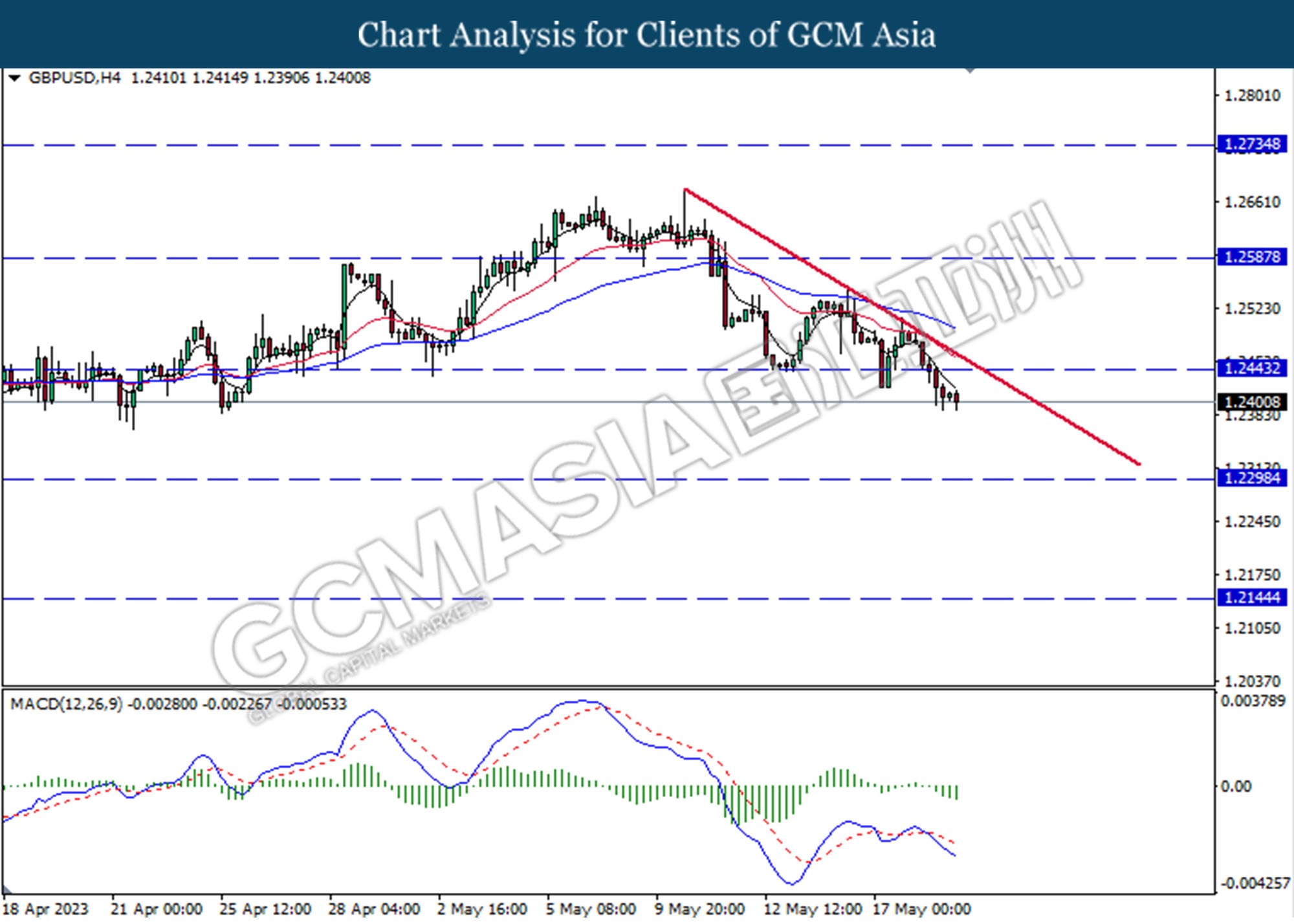The image size is (1294, 924).
Task: Select the chart shift triangle marker at top
Action: pyautogui.click(x=970, y=71)
